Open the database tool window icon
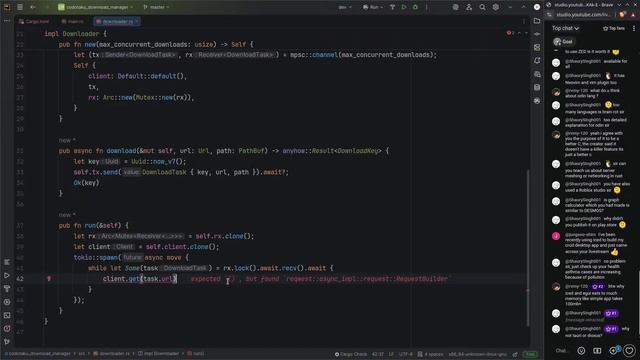The image size is (640, 360). [537, 87]
